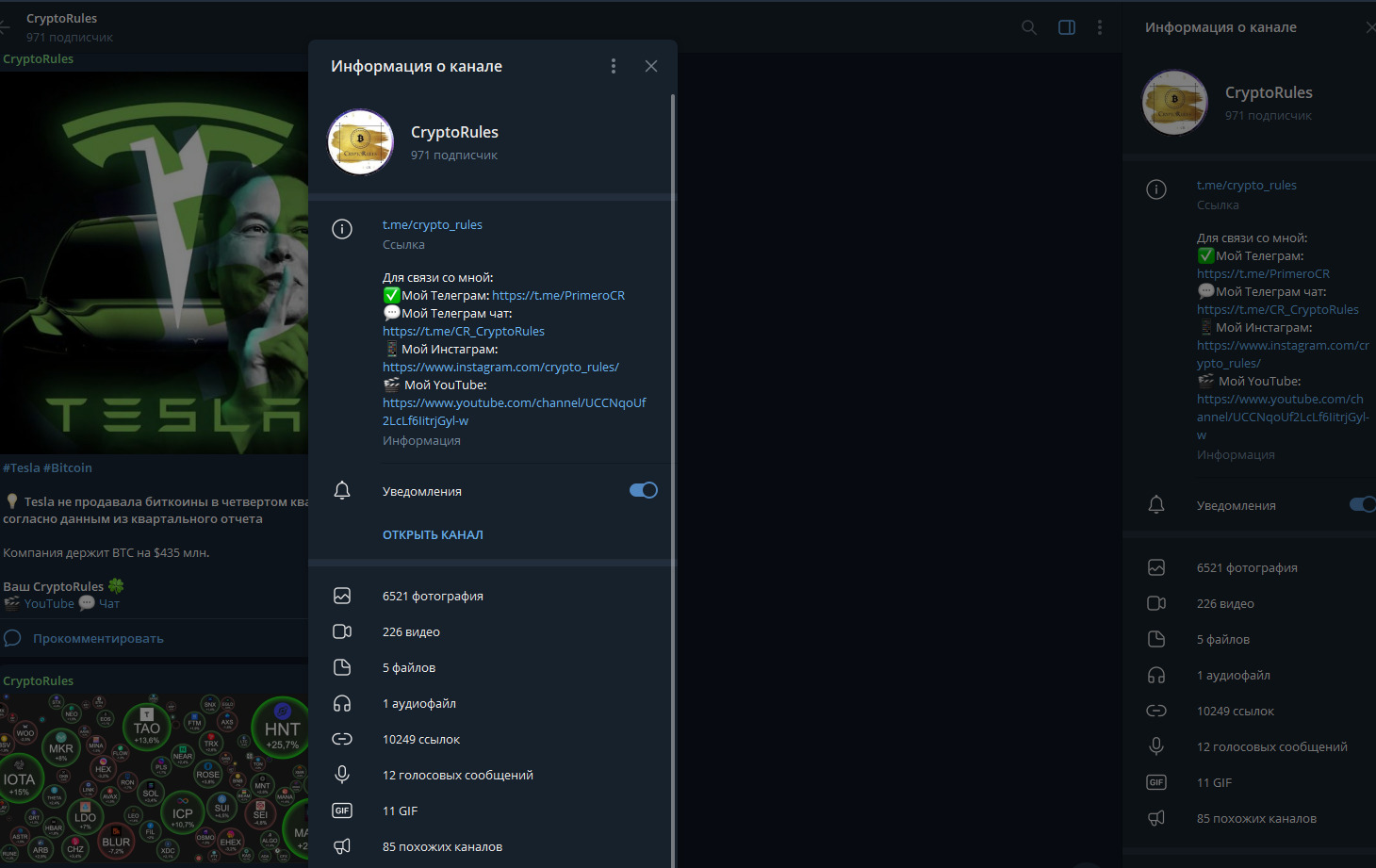Click the CryptoRules avatar in right sidebar
The width and height of the screenshot is (1376, 868).
(x=1174, y=102)
